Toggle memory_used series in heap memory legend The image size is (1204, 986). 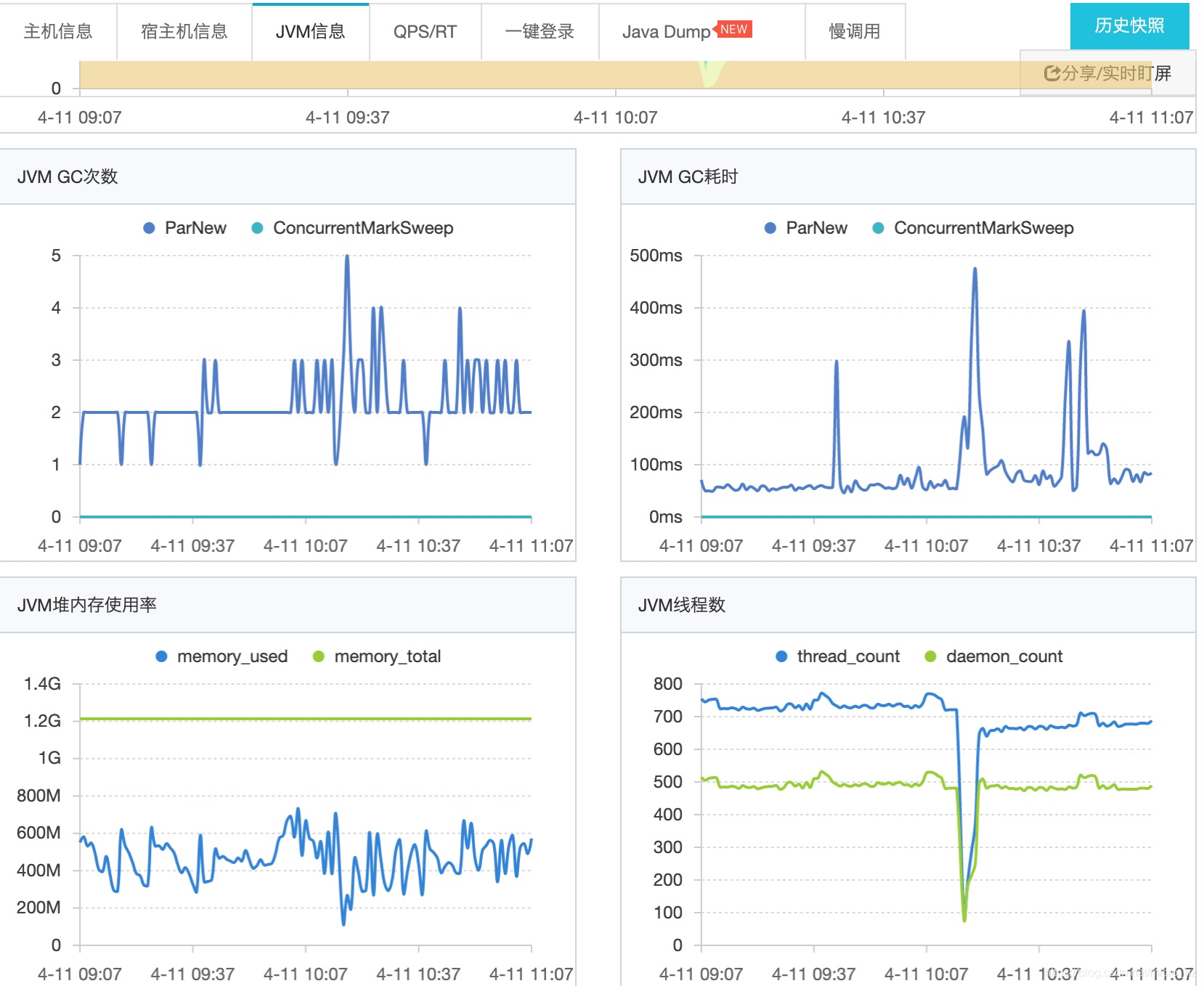[222, 656]
